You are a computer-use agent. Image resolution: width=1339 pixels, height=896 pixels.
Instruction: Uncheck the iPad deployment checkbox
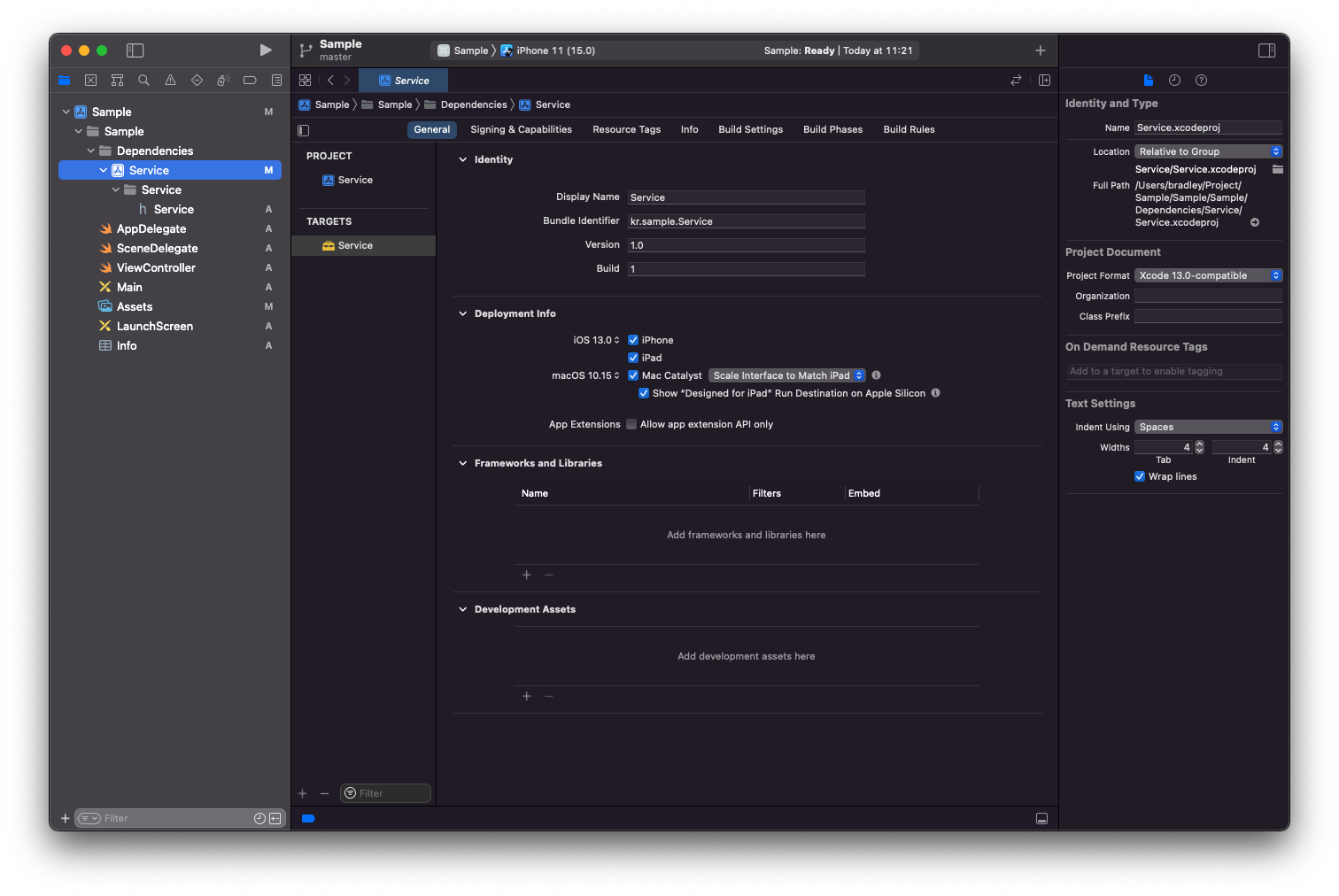point(633,358)
